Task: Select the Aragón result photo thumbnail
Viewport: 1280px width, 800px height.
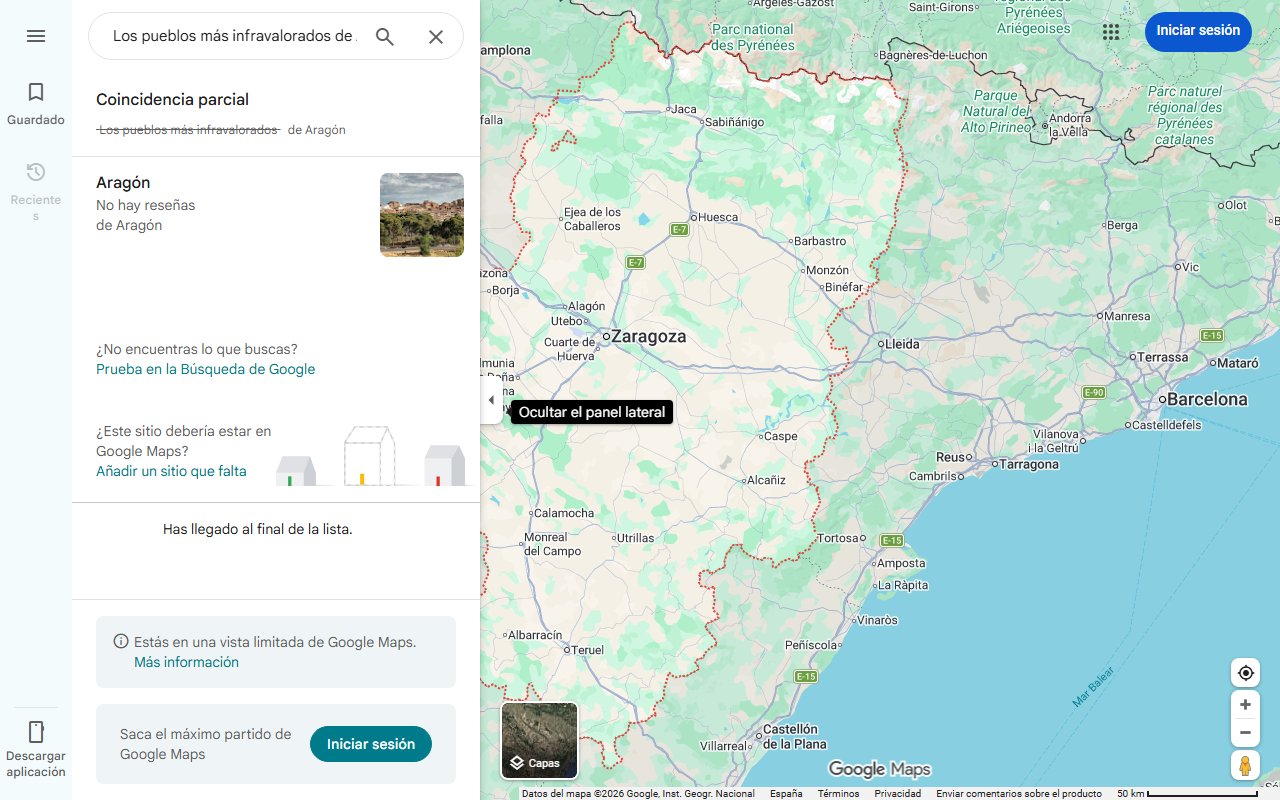Action: [421, 214]
